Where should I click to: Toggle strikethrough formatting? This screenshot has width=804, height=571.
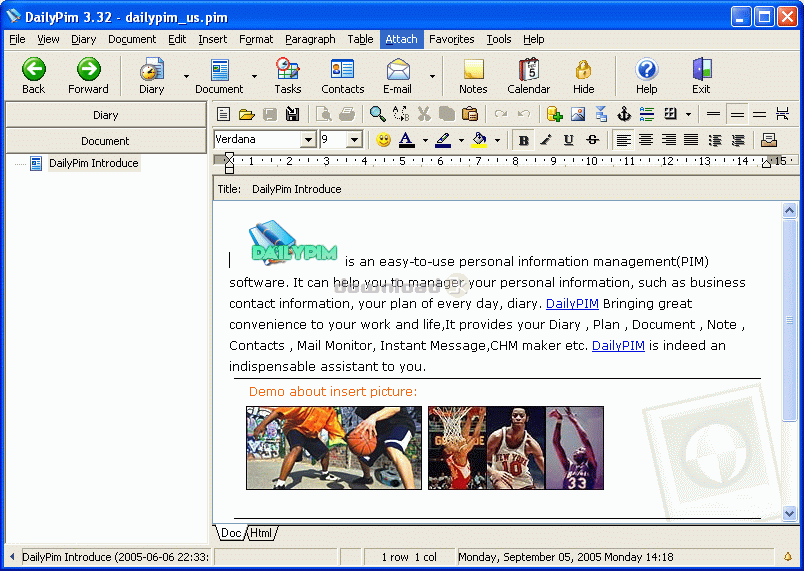pyautogui.click(x=592, y=139)
